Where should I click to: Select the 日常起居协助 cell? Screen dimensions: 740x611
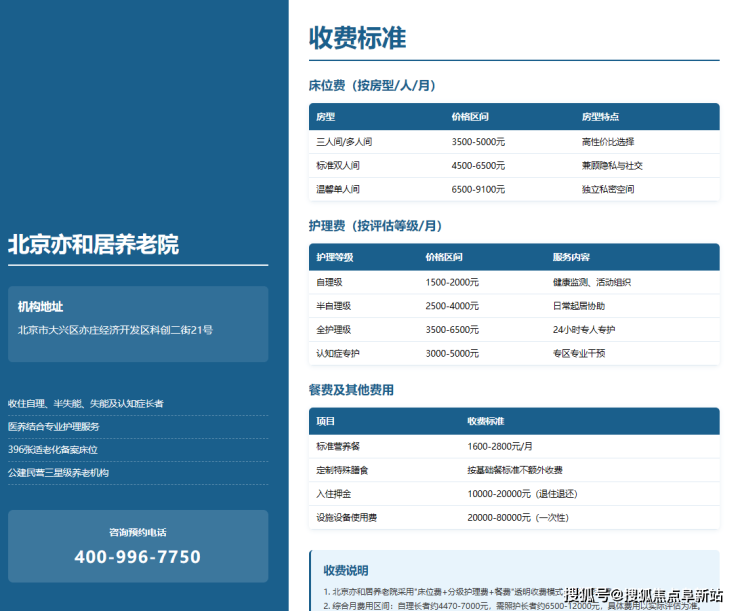tap(579, 306)
